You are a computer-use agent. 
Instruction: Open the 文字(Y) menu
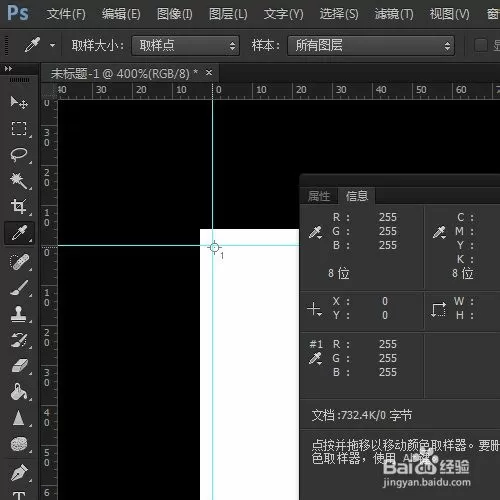point(283,14)
